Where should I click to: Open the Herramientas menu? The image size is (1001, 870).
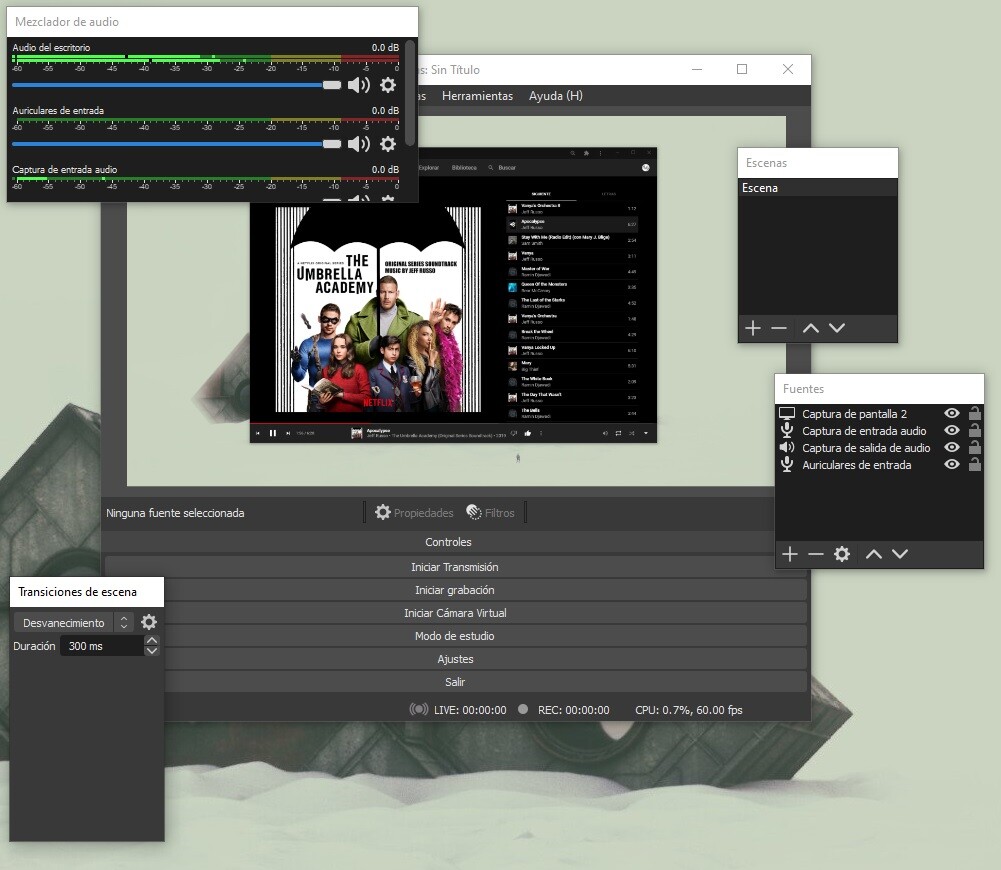point(477,96)
